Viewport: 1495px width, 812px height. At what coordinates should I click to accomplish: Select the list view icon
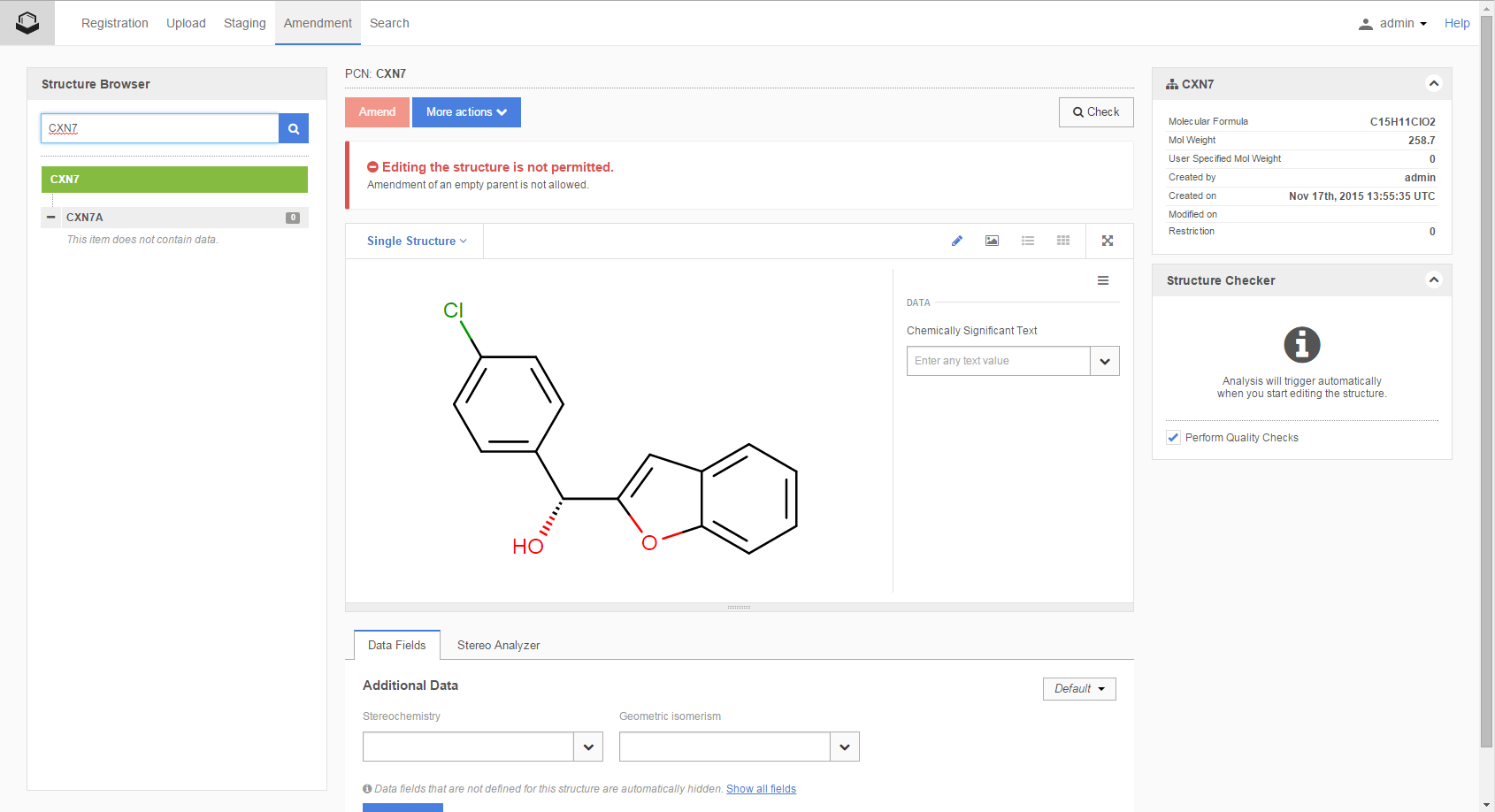(1027, 241)
